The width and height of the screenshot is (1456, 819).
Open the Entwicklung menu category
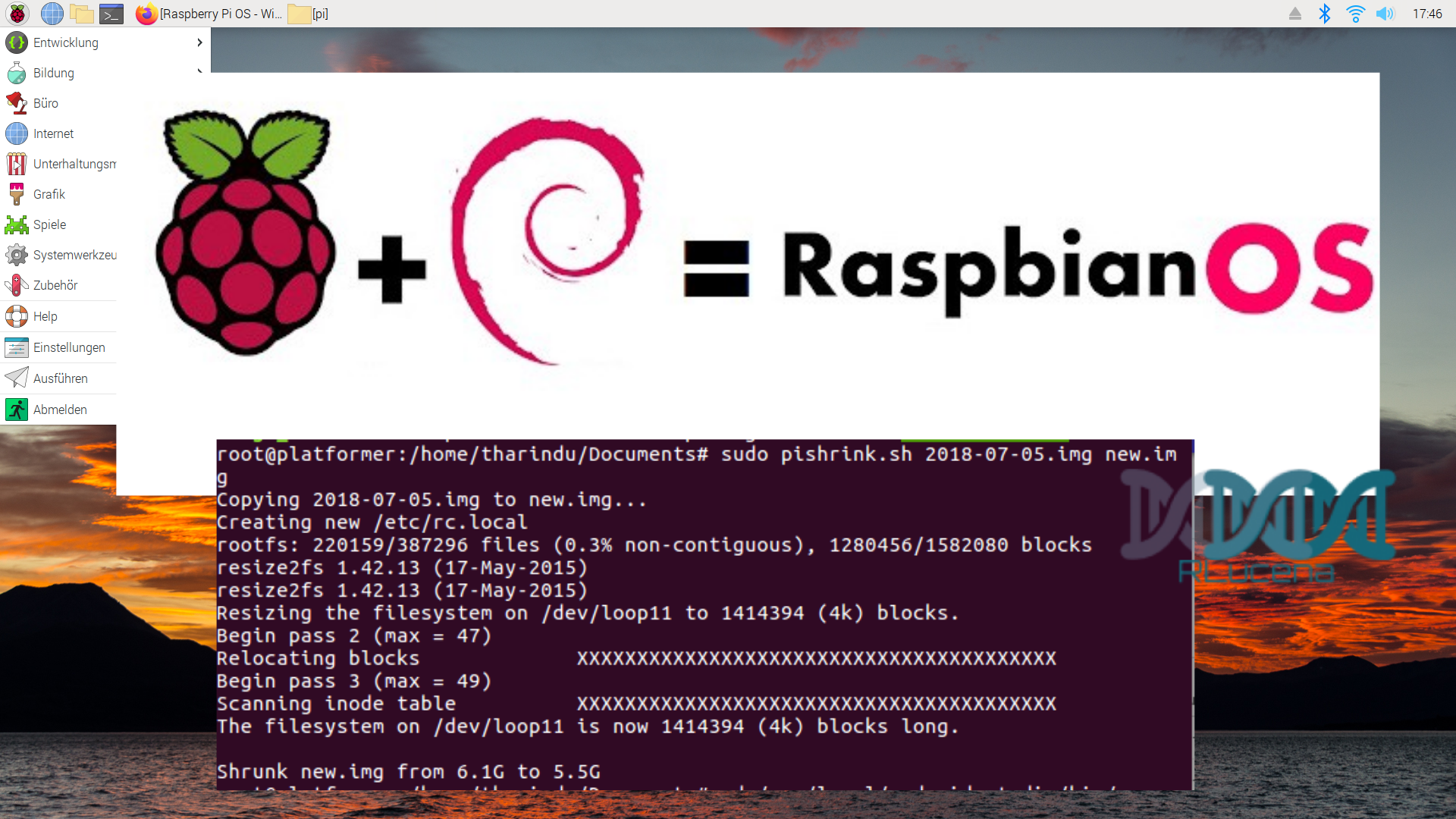coord(105,42)
